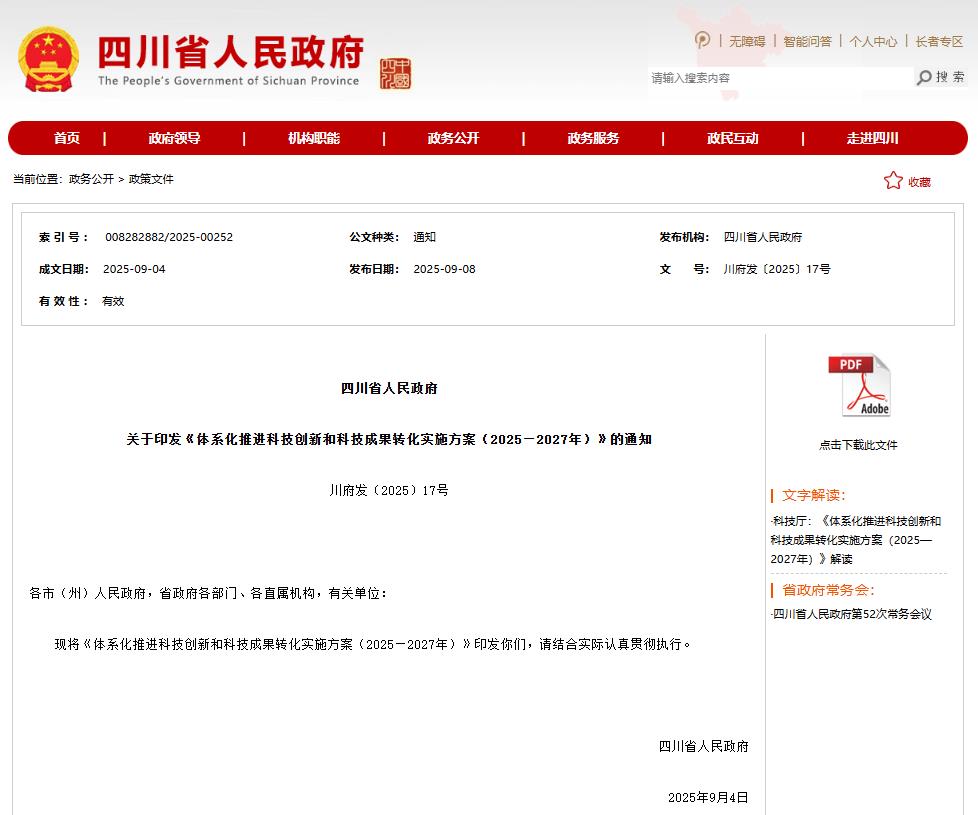This screenshot has height=815, width=978.
Task: Focus the 请输入搜索内容 search field
Action: point(778,78)
